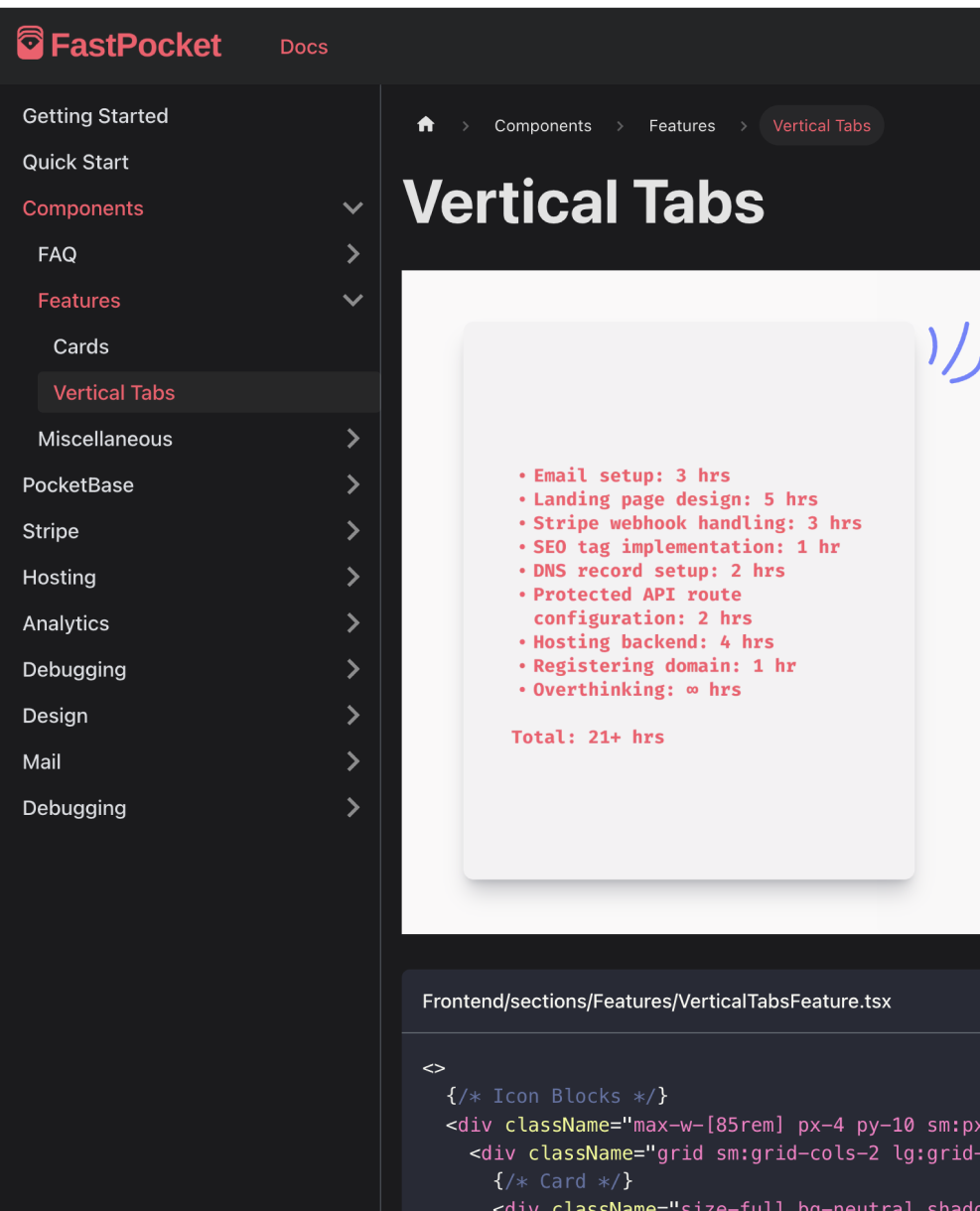Collapse the Features chevron
Screen dimensions: 980x1211
[x=352, y=301]
